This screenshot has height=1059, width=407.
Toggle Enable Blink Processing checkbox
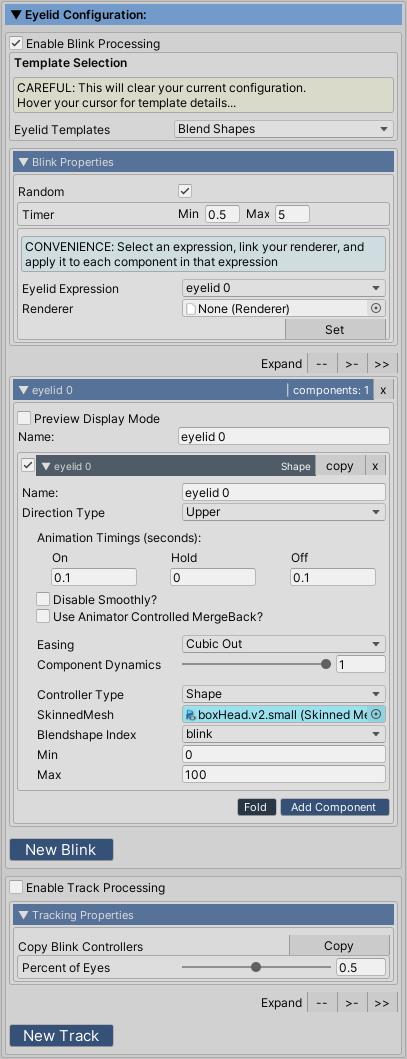(x=17, y=44)
